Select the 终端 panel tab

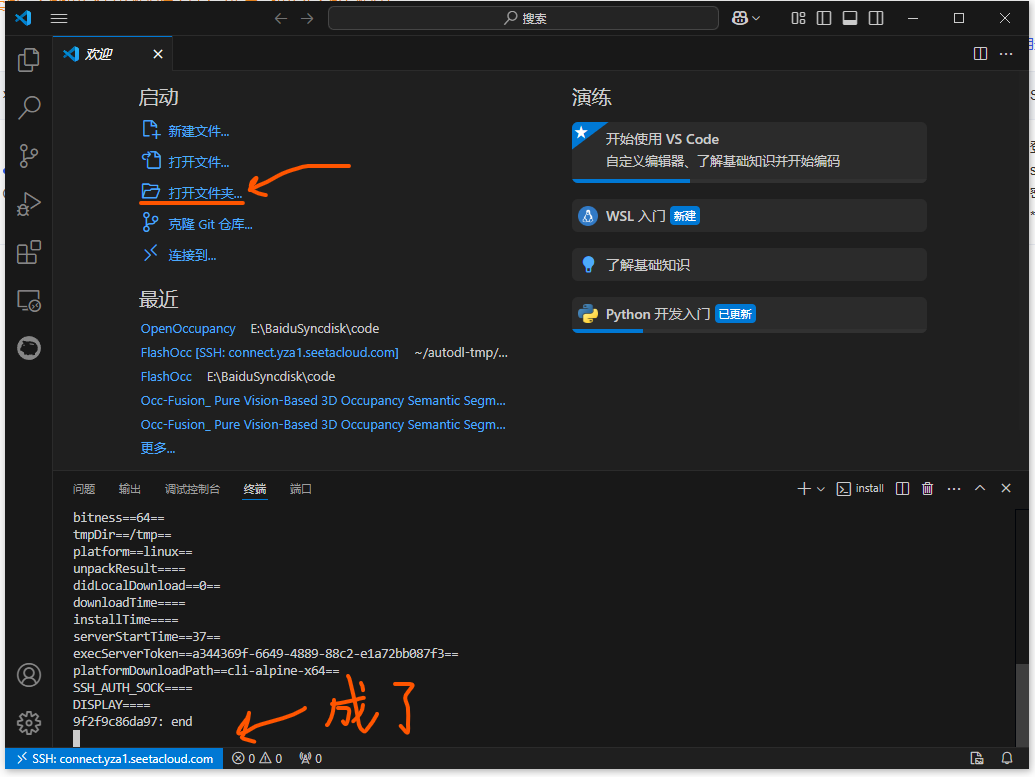(255, 489)
